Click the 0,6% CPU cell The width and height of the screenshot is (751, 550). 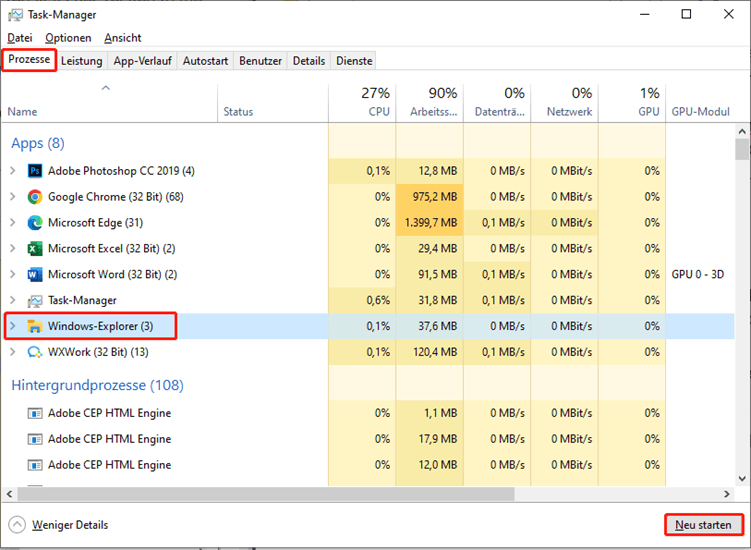362,300
